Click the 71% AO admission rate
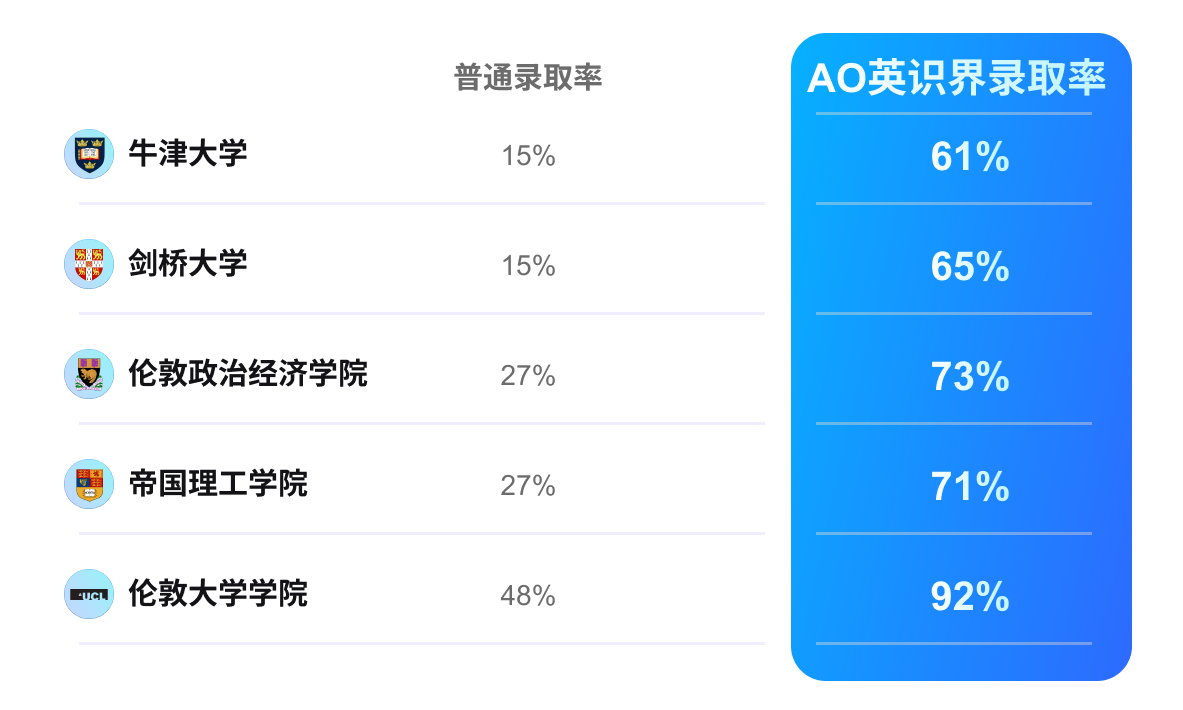 pyautogui.click(x=969, y=487)
